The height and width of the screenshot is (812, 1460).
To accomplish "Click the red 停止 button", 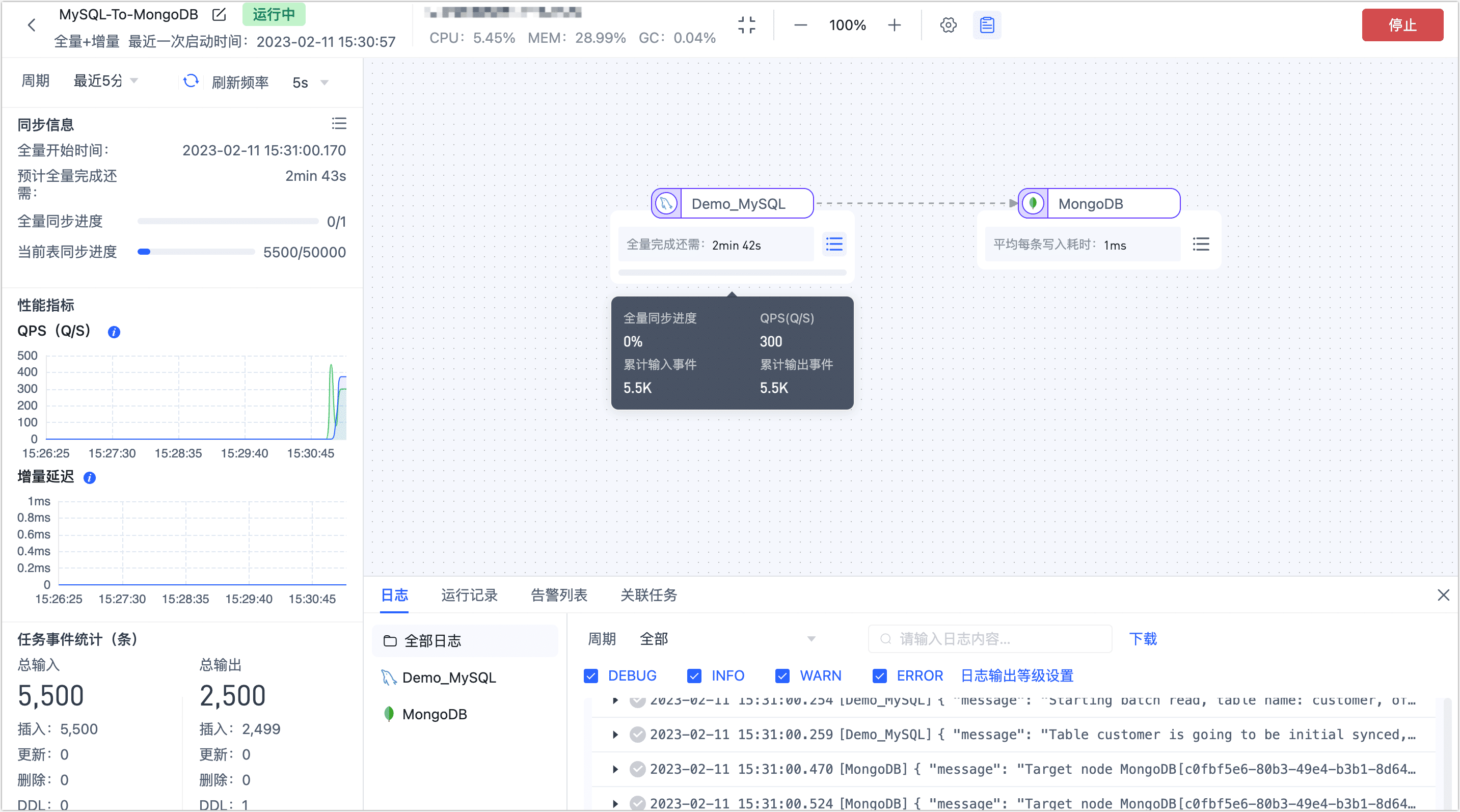I will 1402,25.
